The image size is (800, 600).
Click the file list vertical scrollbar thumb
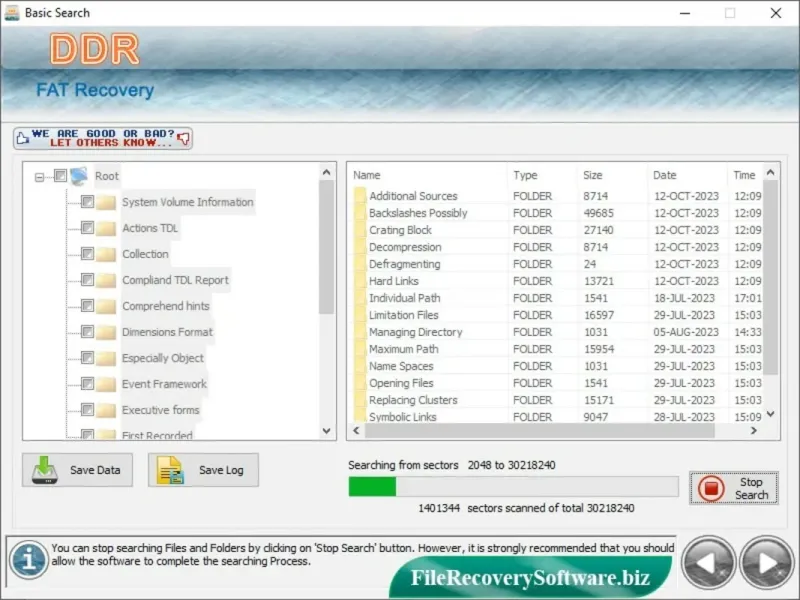point(770,278)
